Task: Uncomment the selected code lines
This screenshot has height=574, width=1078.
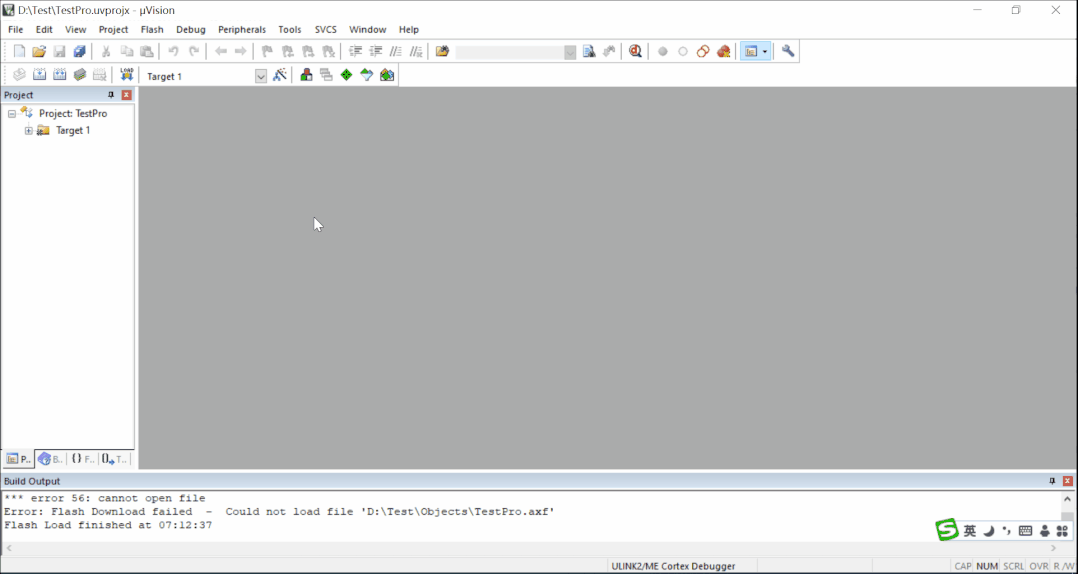Action: tap(416, 52)
